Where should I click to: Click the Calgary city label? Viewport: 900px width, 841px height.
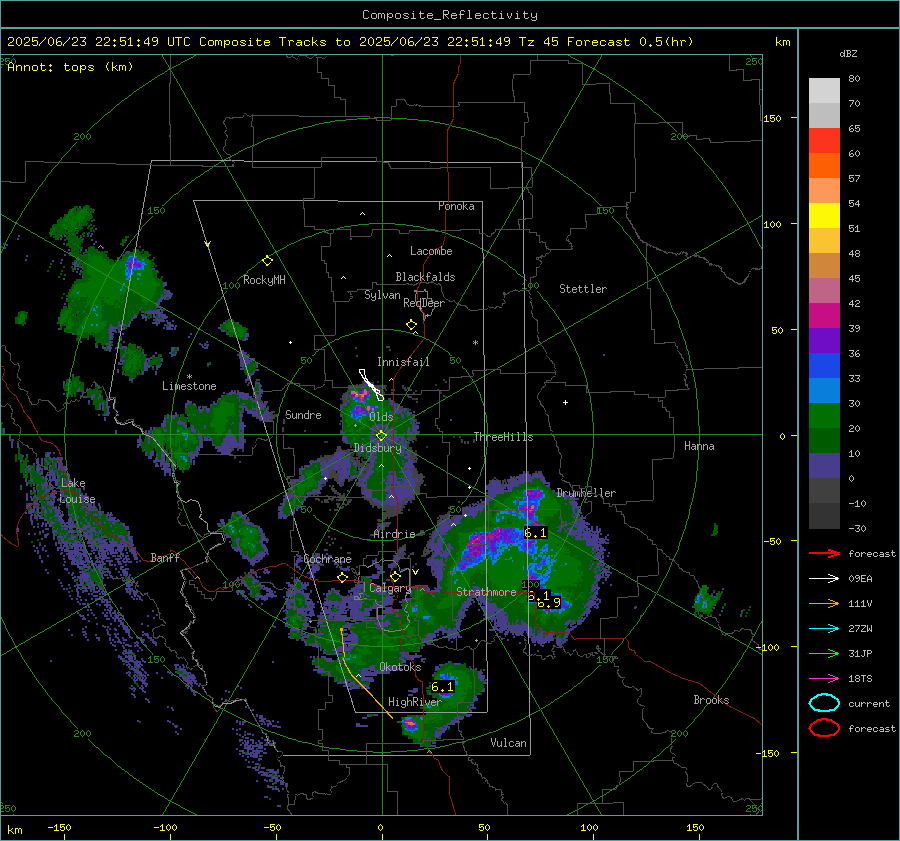(x=390, y=588)
